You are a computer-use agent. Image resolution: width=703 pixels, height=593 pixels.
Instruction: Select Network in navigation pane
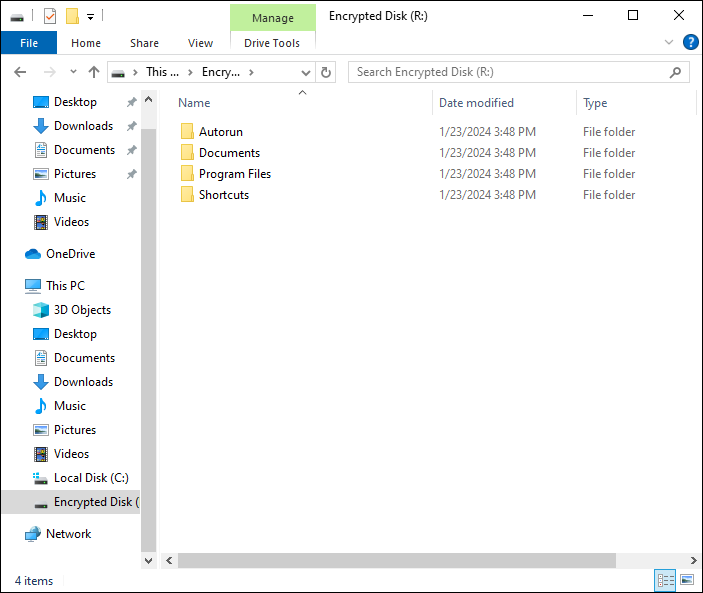click(x=68, y=534)
